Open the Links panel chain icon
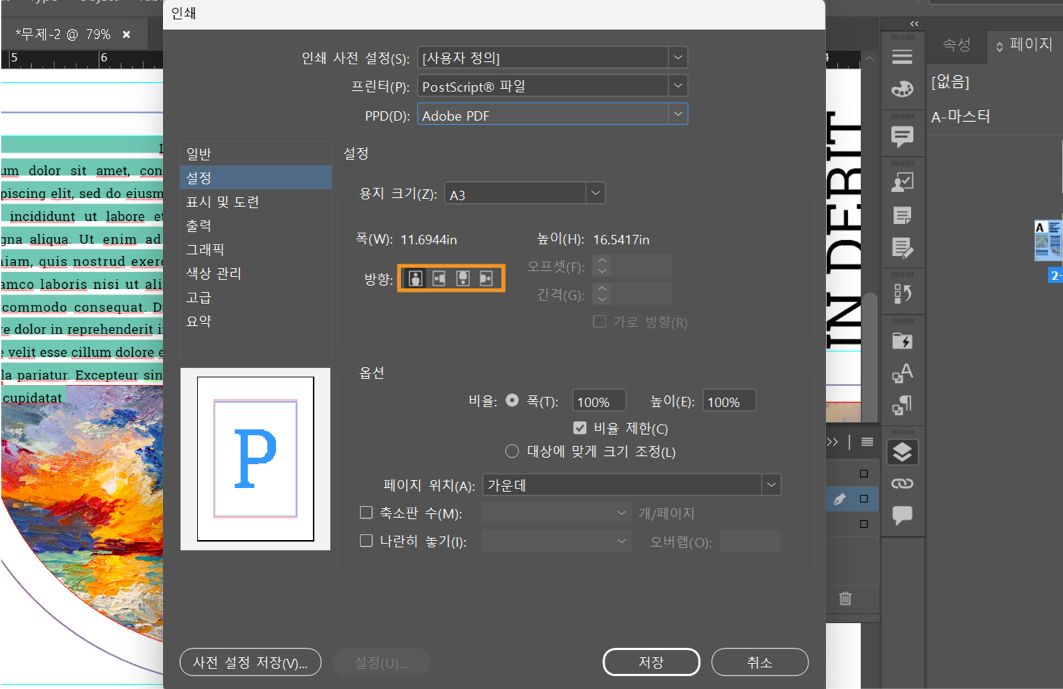Viewport: 1063px width, 689px height. pyautogui.click(x=902, y=484)
